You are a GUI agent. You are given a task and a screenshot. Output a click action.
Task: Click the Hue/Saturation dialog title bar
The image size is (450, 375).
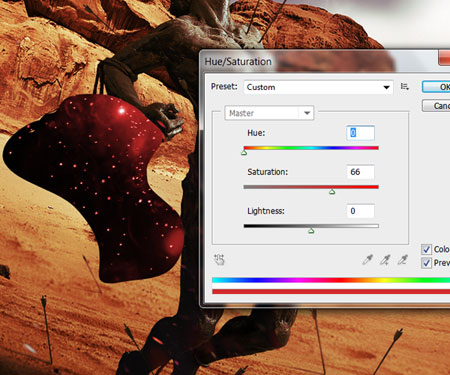click(x=325, y=61)
